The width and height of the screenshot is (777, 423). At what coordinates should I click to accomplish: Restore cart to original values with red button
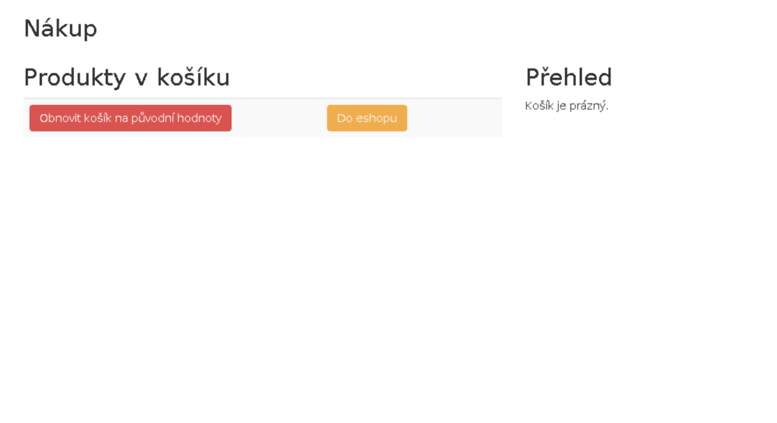coord(130,118)
